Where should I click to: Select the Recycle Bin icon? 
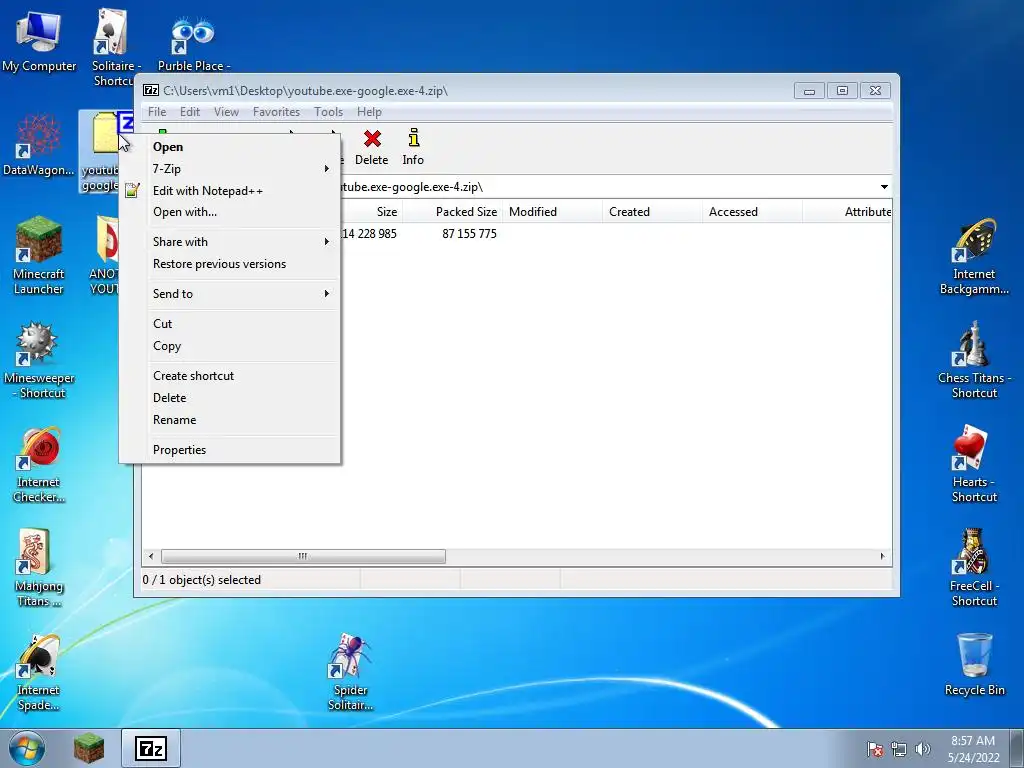pyautogui.click(x=974, y=665)
